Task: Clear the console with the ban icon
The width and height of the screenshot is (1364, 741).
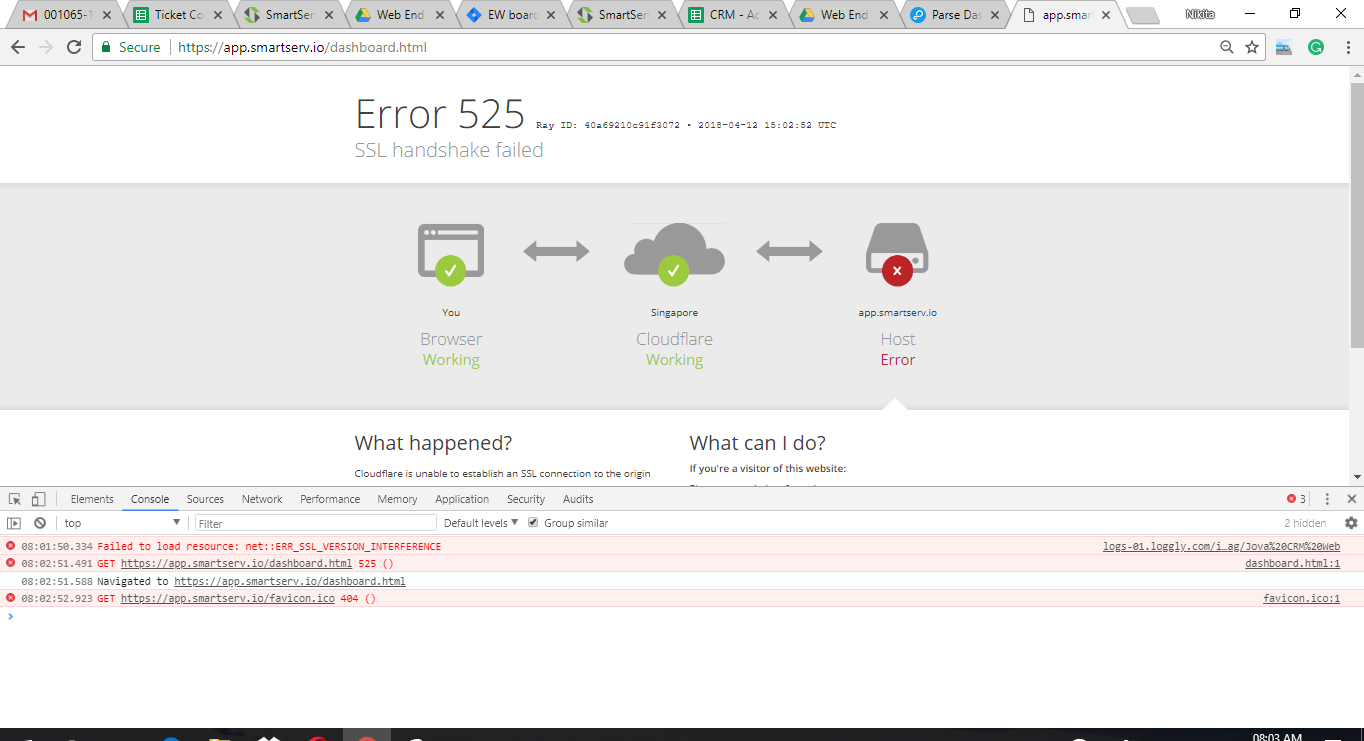Action: tap(40, 523)
